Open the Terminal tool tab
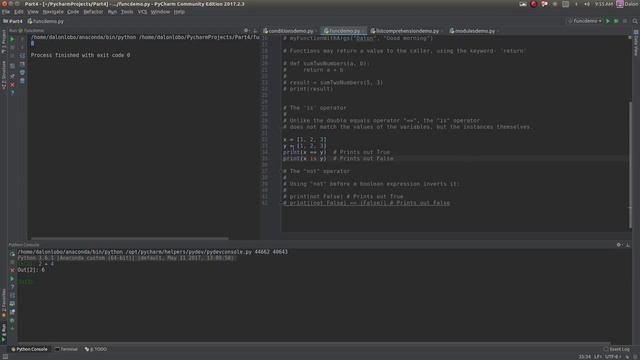Screen dimensions: 640x360 (66, 349)
